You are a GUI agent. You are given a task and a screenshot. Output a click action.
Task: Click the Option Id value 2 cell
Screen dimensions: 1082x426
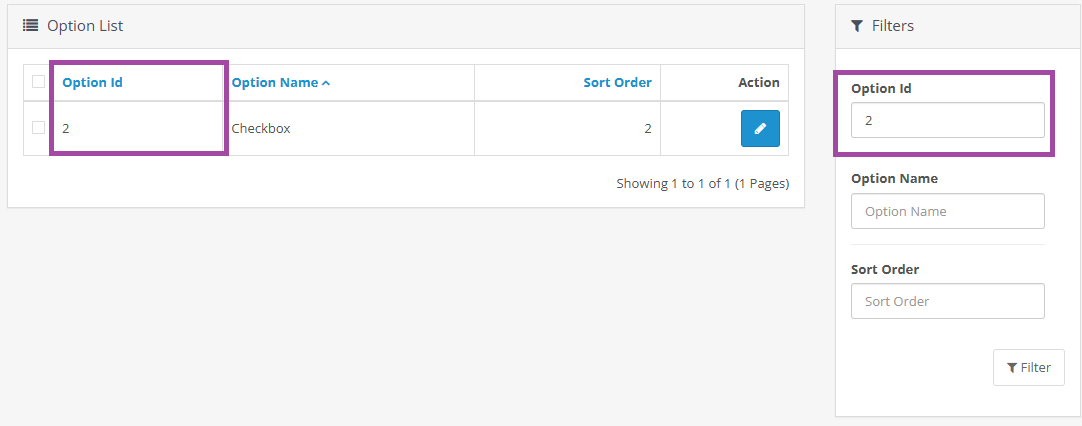[x=66, y=128]
